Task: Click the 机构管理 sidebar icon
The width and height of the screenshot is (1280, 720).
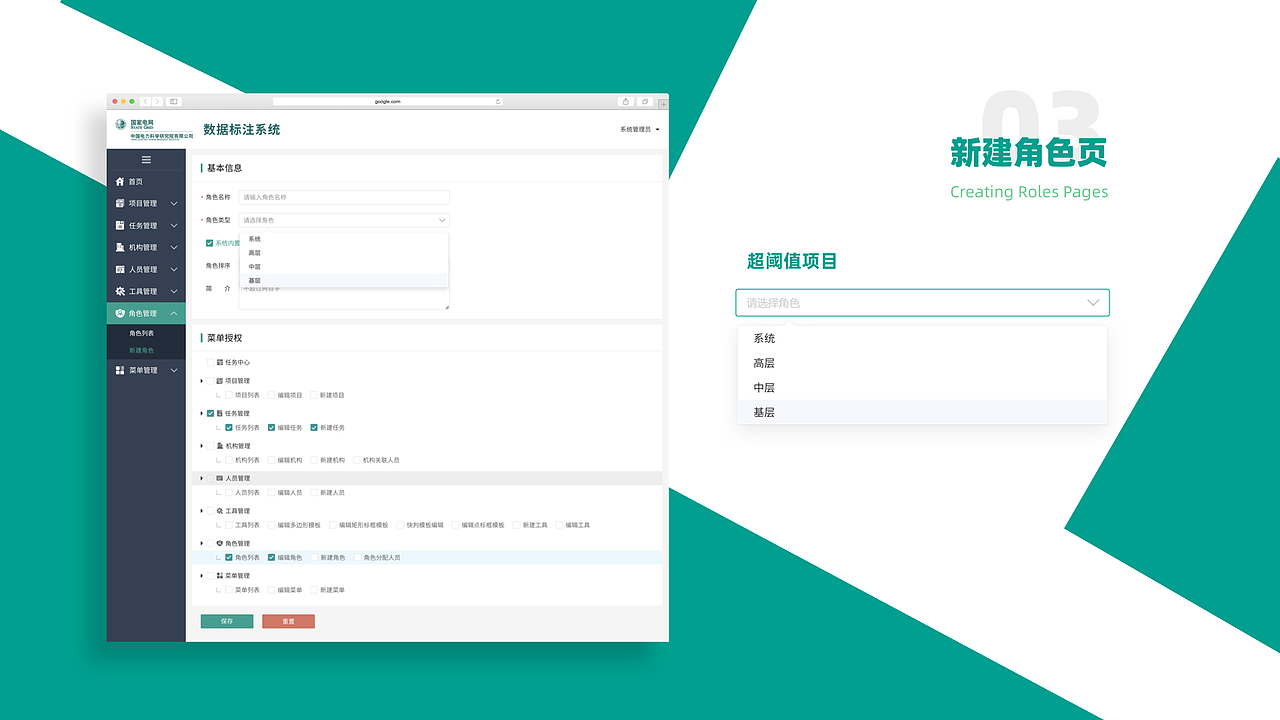Action: pyautogui.click(x=120, y=248)
